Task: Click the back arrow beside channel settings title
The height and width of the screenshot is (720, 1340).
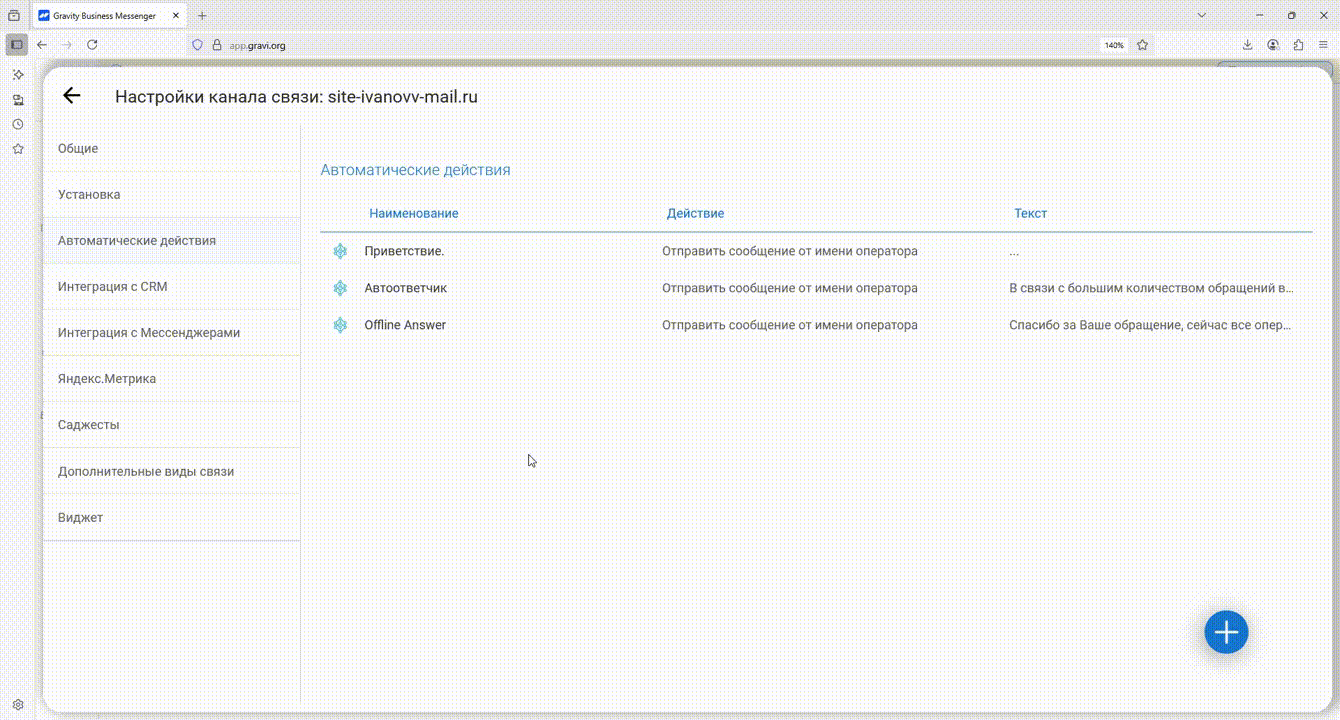Action: click(x=71, y=96)
